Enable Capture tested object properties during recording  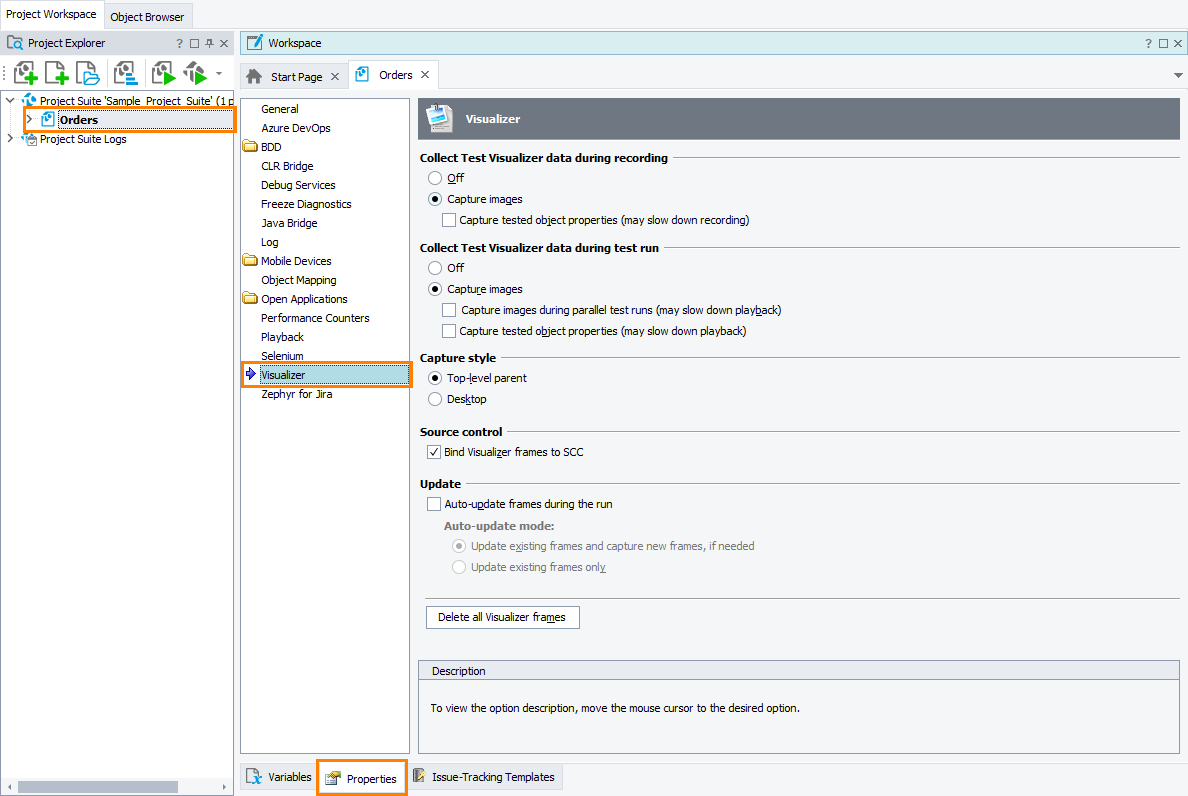449,219
